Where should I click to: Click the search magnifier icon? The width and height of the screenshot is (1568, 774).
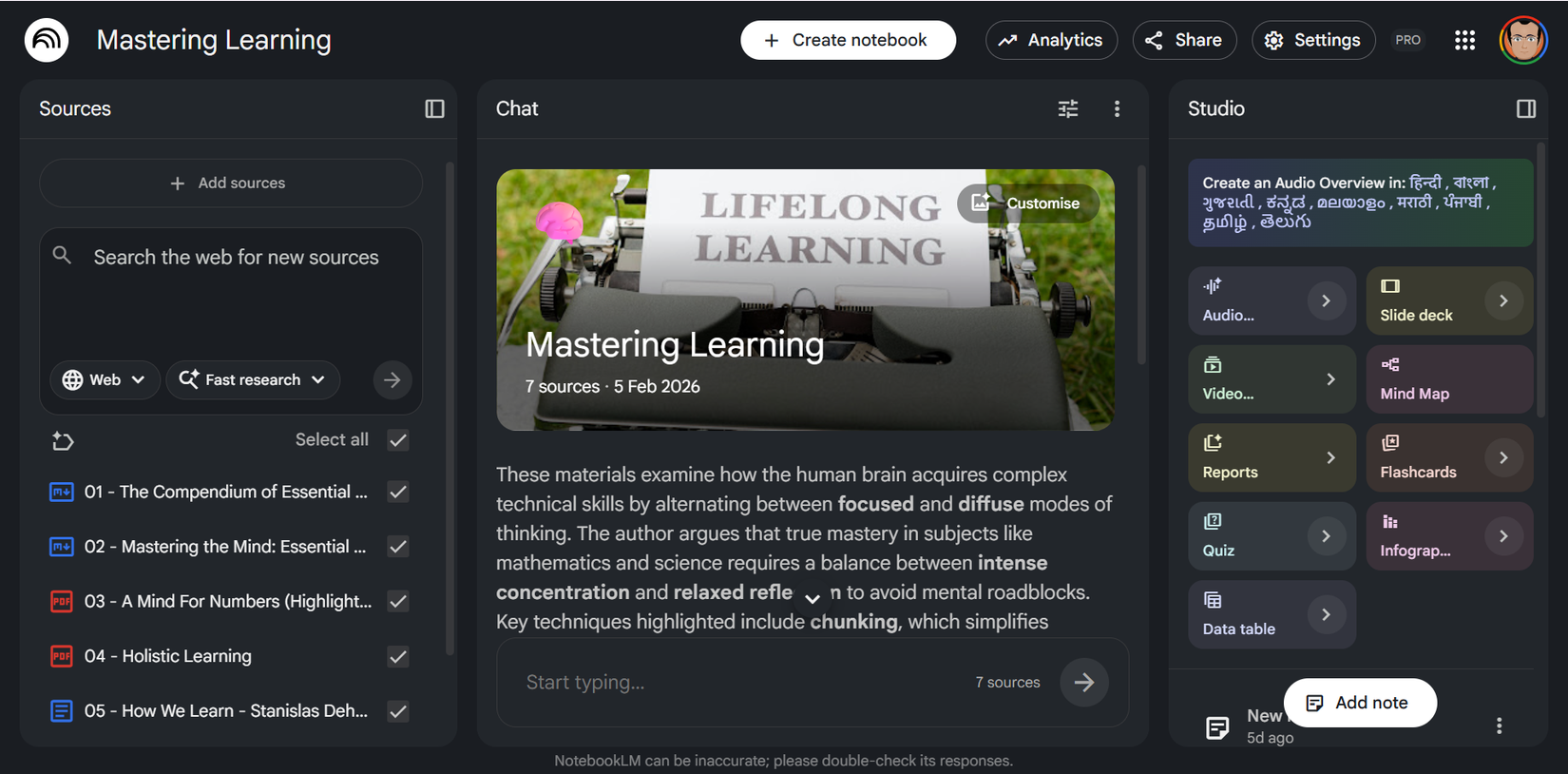point(62,255)
